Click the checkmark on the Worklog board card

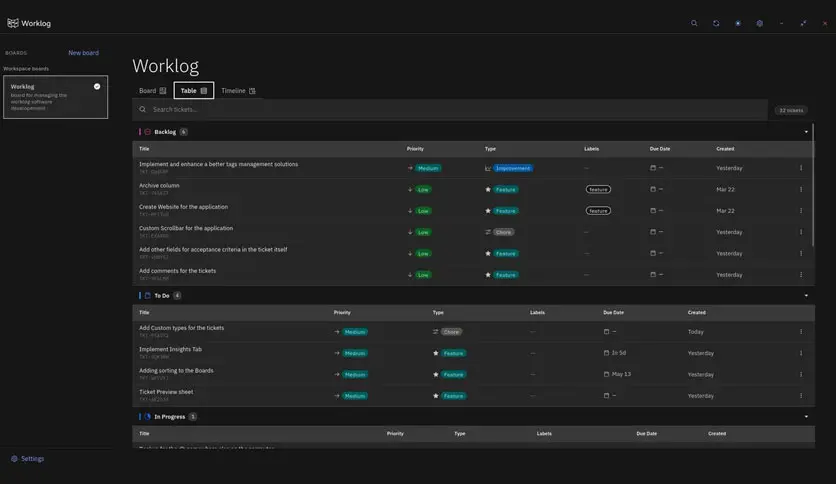97,86
